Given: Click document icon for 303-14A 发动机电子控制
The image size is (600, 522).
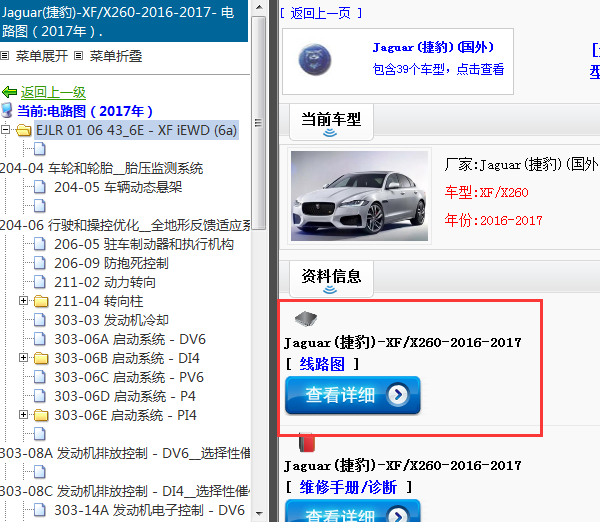Looking at the screenshot, I should click(x=40, y=510).
